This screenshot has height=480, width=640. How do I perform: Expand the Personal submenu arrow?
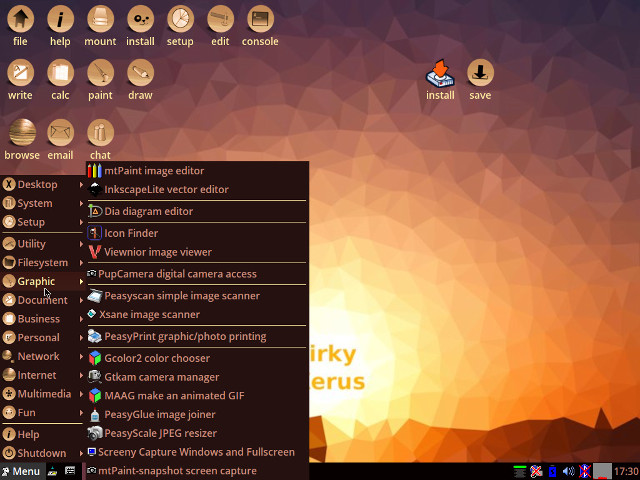(x=81, y=338)
